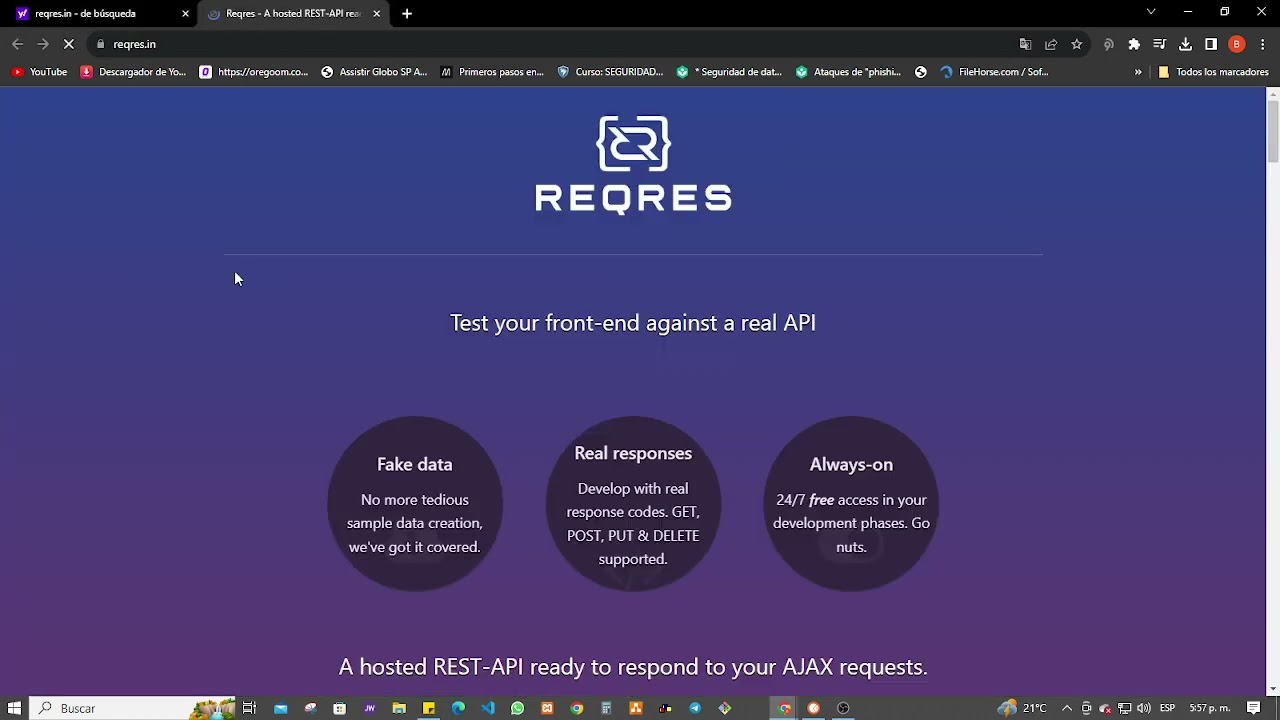1280x720 pixels.
Task: Click the 'Always-on' circle heading
Action: click(x=851, y=464)
